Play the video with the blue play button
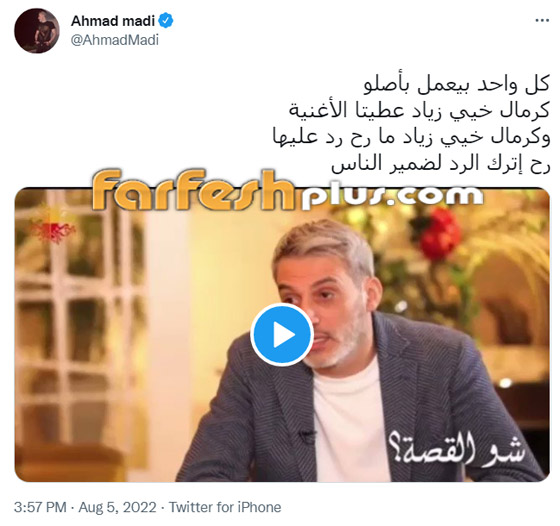 coord(282,335)
